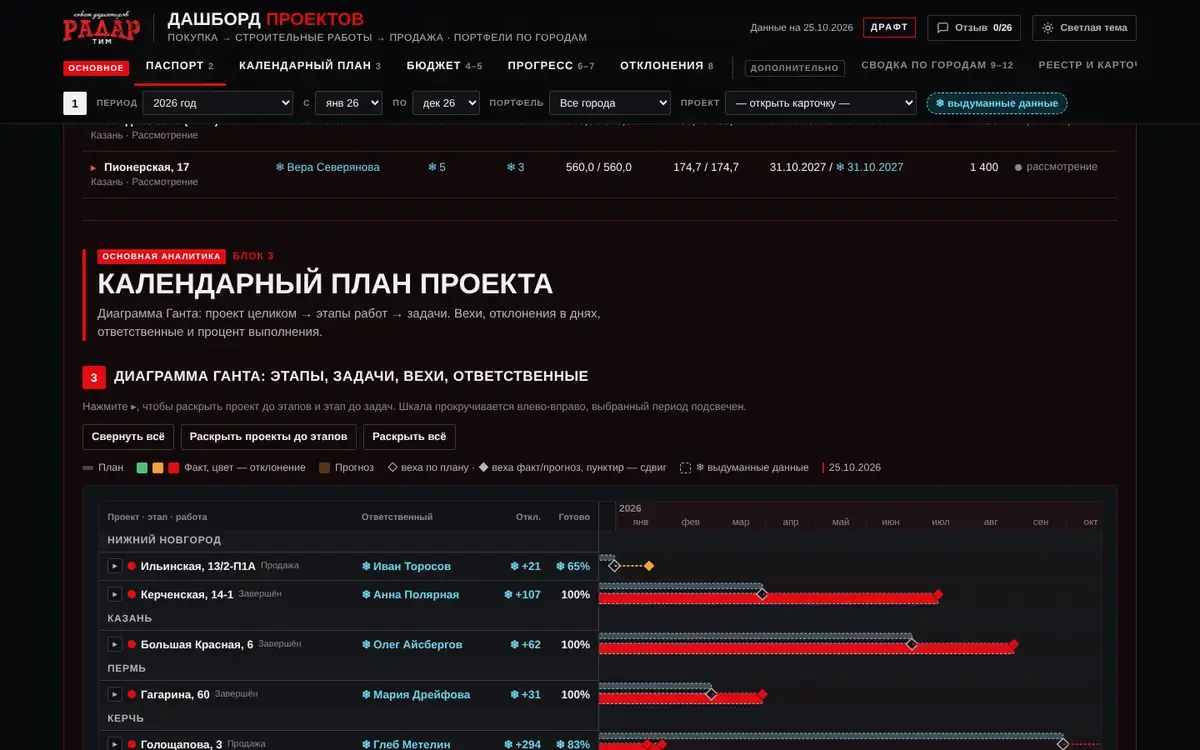Viewport: 1200px width, 750px height.
Task: Click snowflake icon before Олег Айсбергов
Action: tap(366, 644)
